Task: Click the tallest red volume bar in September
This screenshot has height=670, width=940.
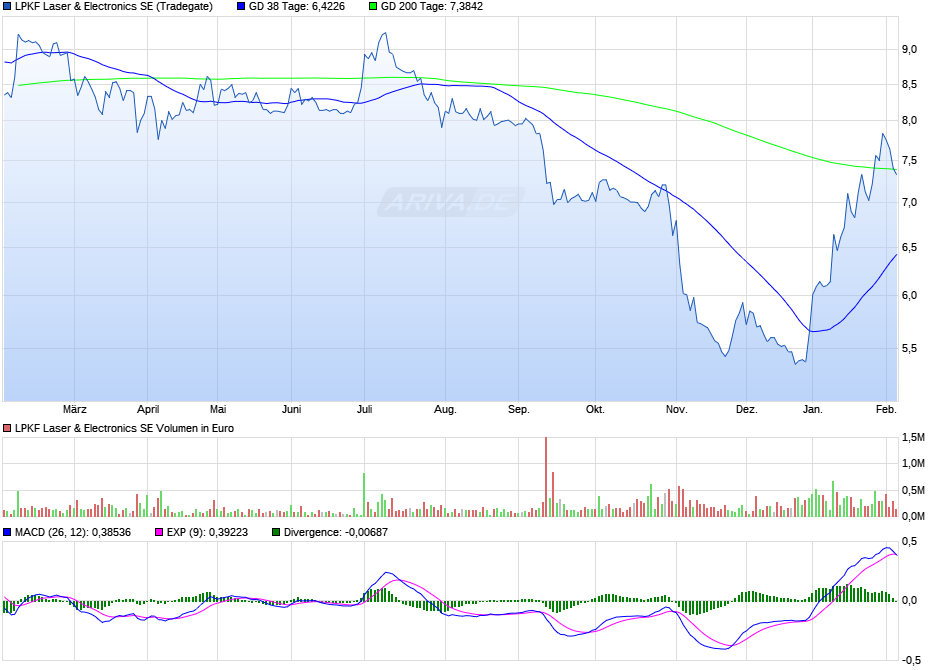Action: coord(546,477)
